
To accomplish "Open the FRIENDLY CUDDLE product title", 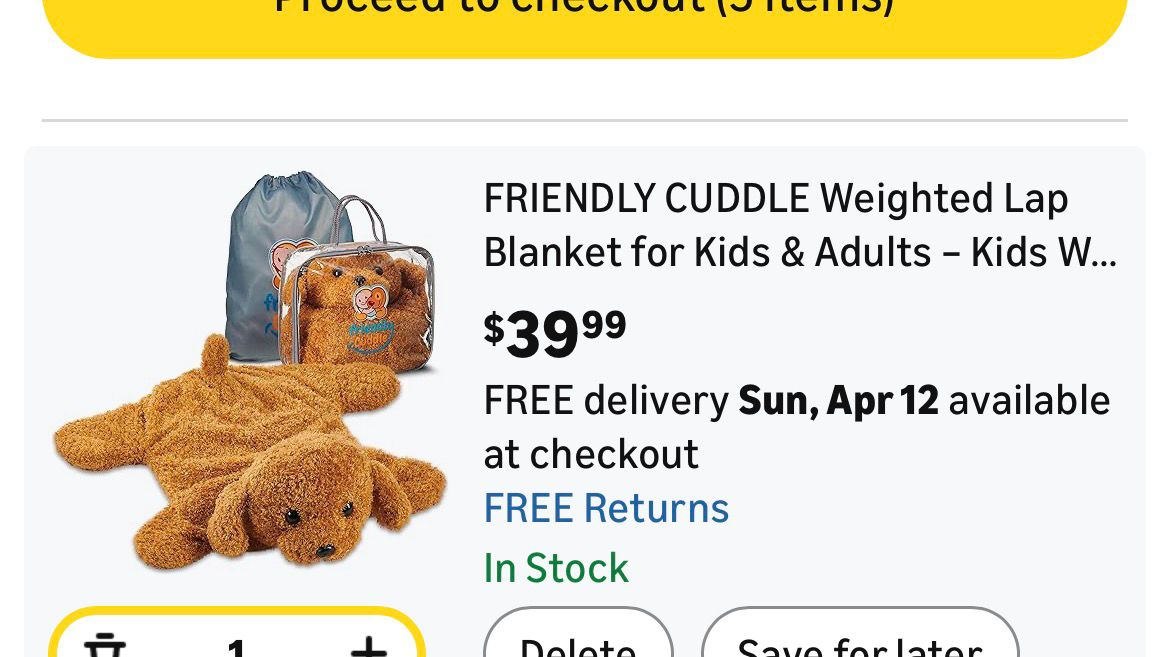I will [775, 199].
